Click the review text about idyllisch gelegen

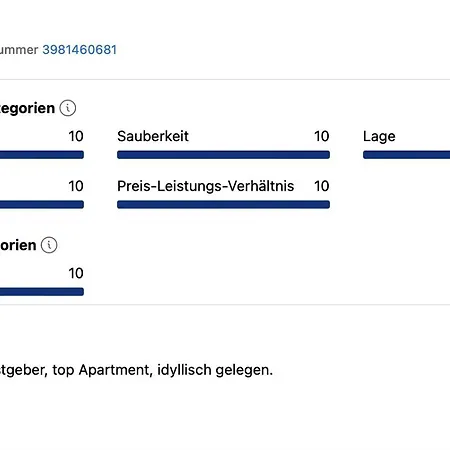136,370
